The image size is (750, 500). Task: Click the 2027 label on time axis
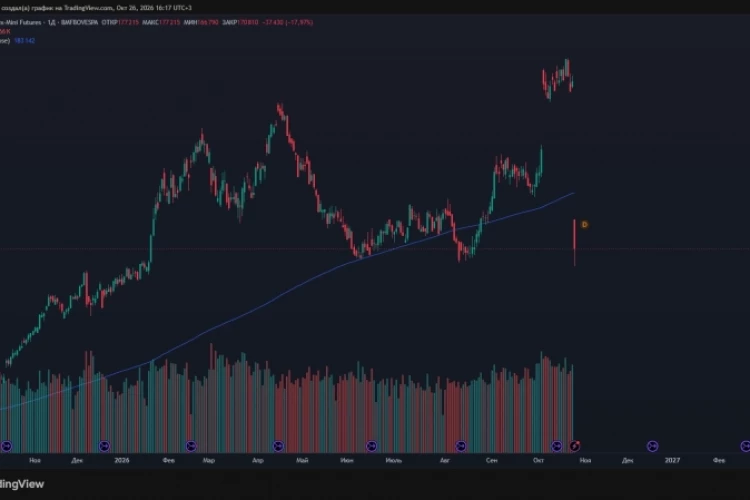(672, 460)
